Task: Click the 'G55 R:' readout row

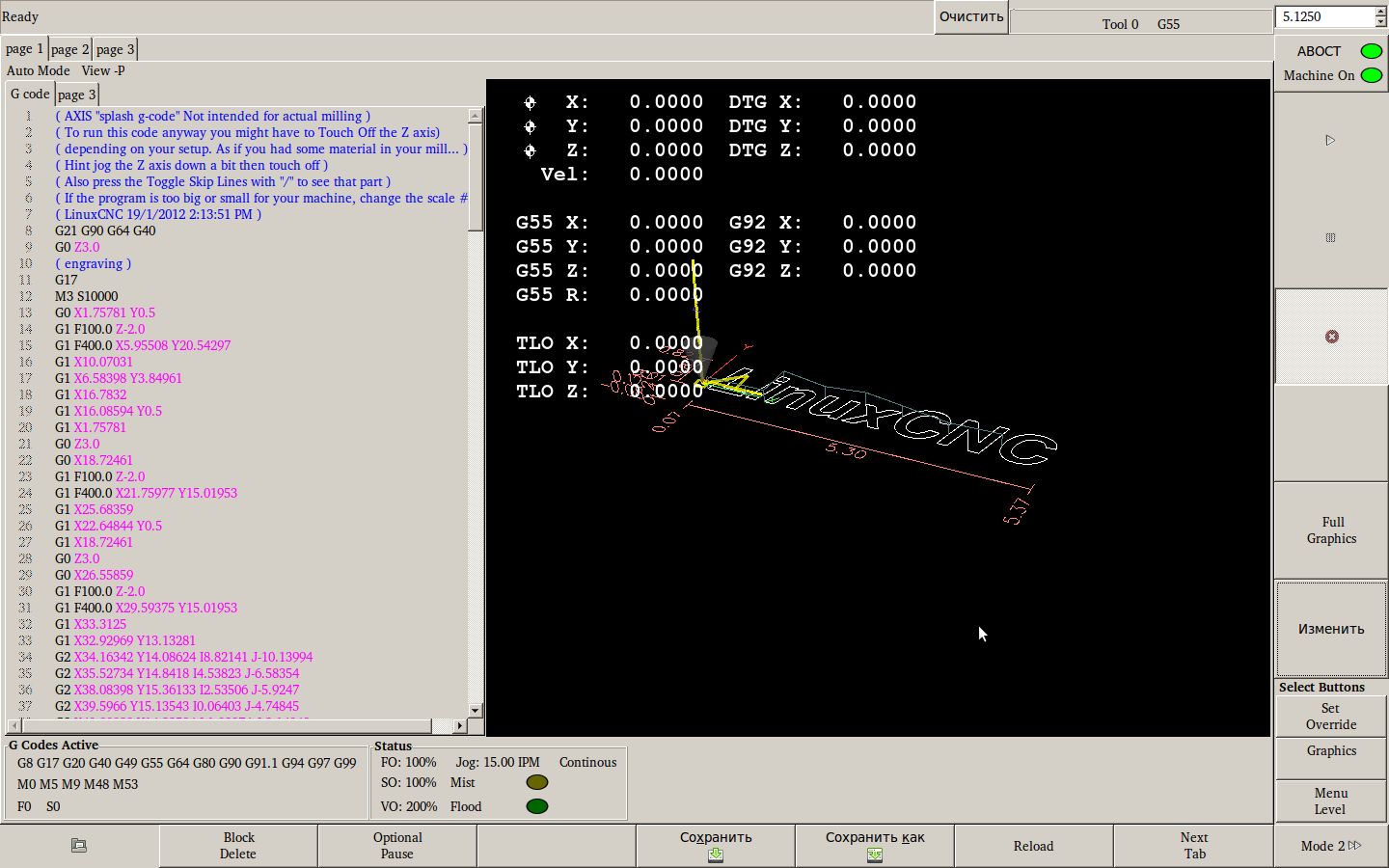Action: coord(610,295)
